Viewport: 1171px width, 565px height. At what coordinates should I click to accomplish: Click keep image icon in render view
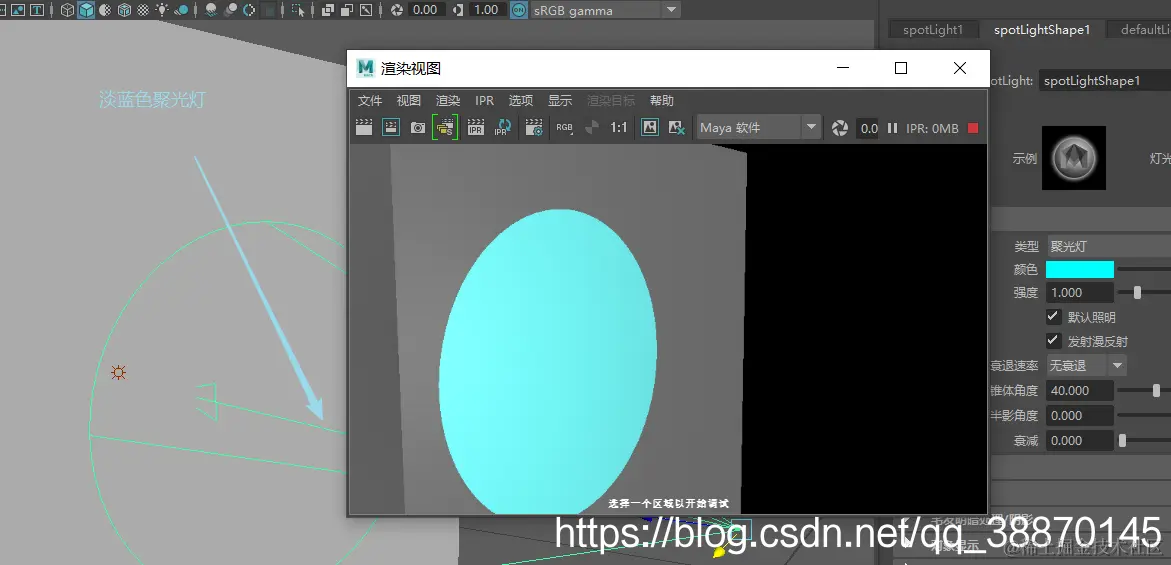pyautogui.click(x=650, y=128)
